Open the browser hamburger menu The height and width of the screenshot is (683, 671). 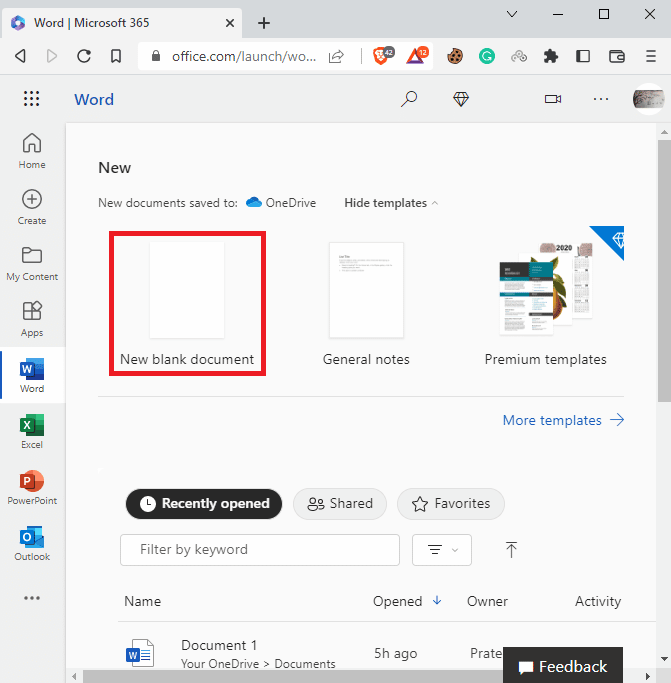[651, 56]
